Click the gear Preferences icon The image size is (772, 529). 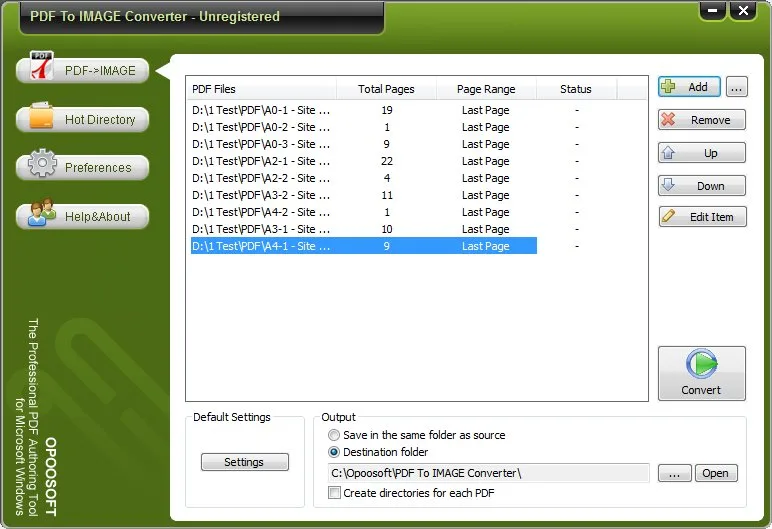pos(42,163)
